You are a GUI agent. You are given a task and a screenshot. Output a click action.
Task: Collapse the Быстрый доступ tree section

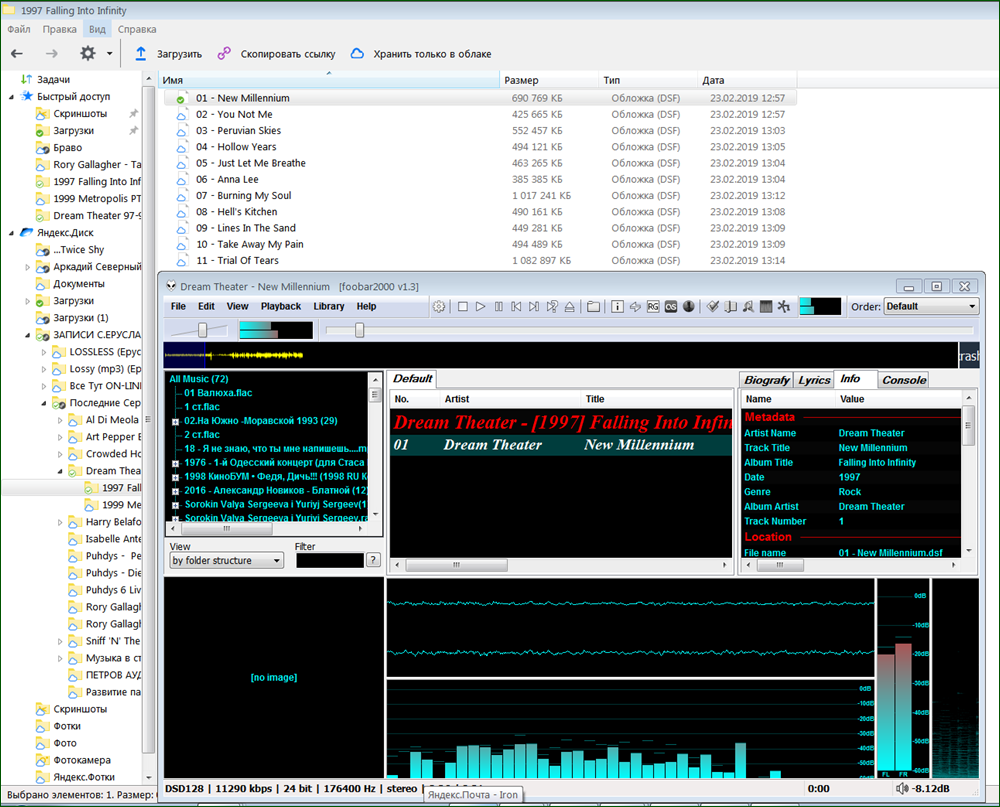pyautogui.click(x=11, y=97)
